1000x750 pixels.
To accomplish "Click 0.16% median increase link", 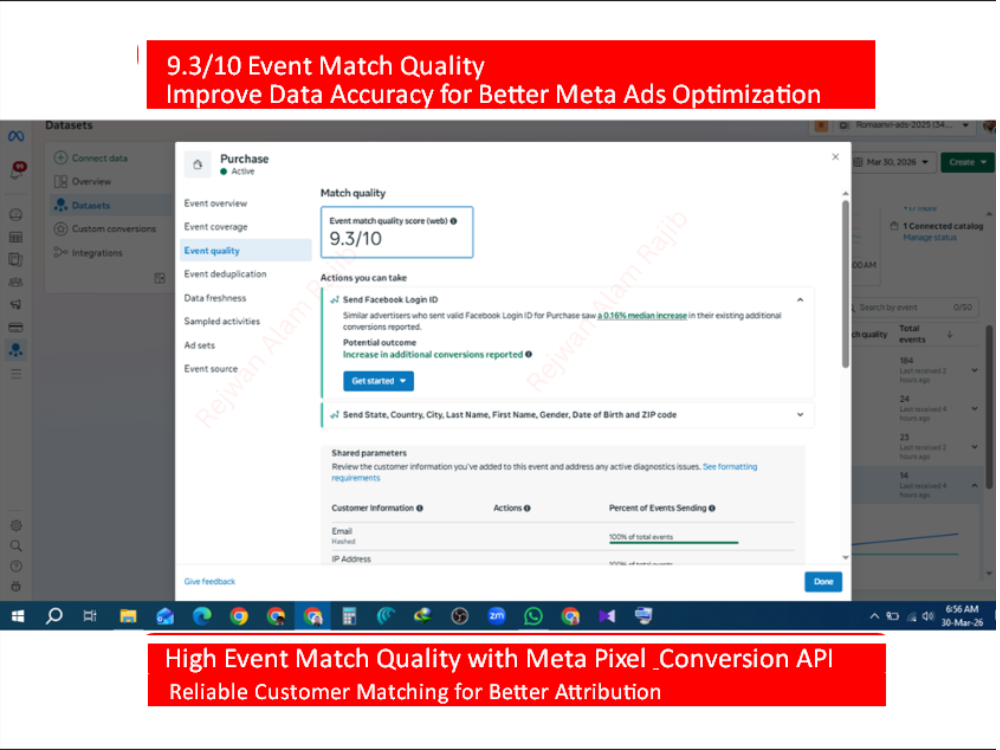I will tap(642, 316).
